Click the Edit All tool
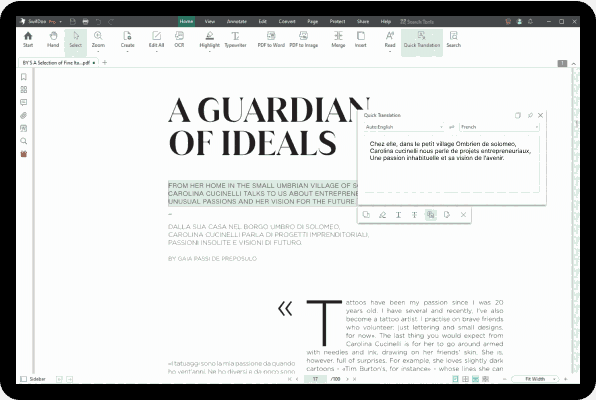Viewport: 596px width, 400px height. [156, 39]
